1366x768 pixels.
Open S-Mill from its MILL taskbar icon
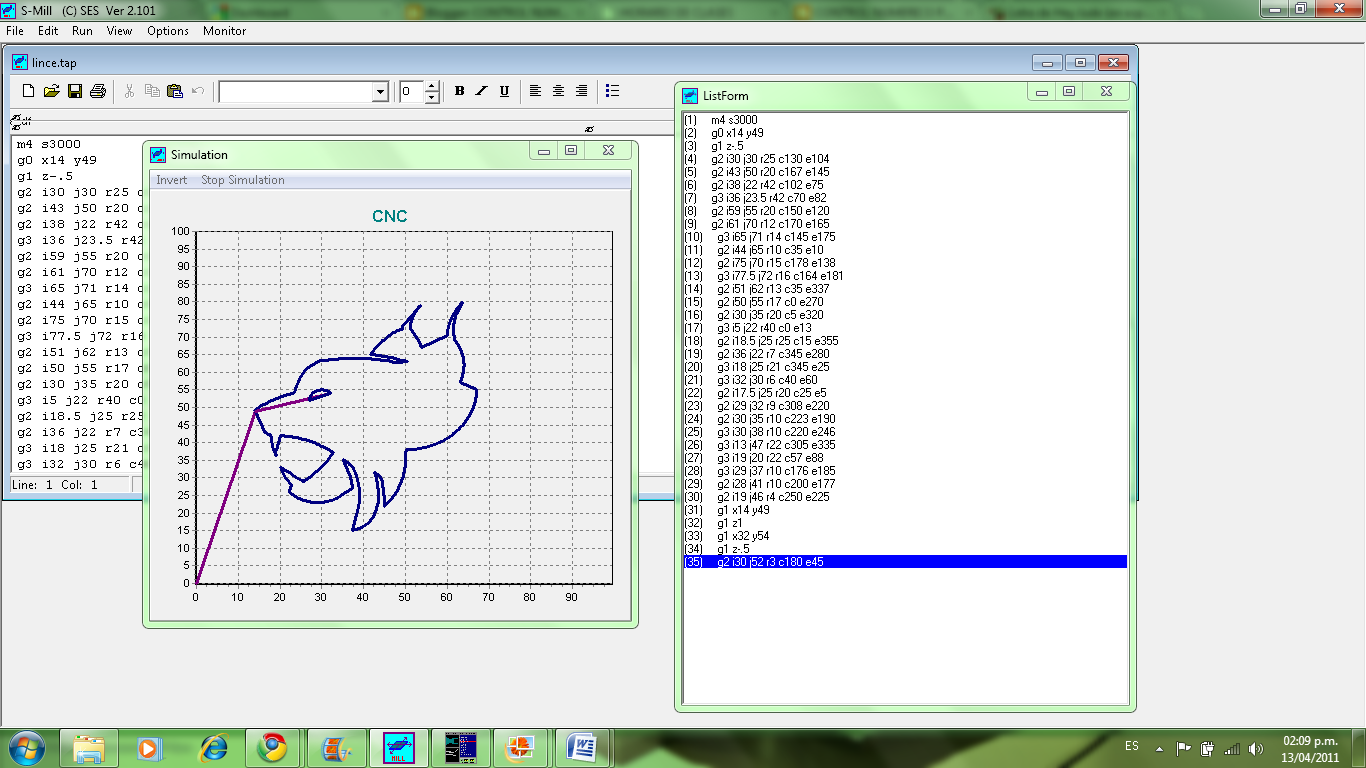[398, 747]
